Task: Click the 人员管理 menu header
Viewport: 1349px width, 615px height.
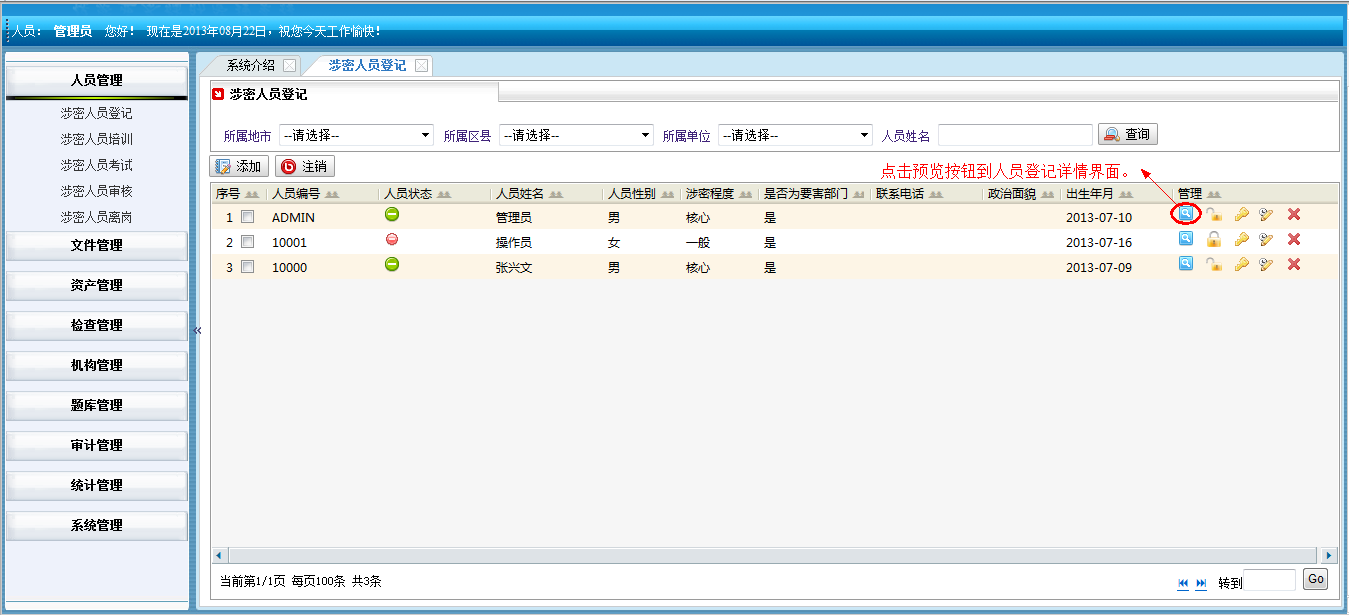Action: (96, 80)
